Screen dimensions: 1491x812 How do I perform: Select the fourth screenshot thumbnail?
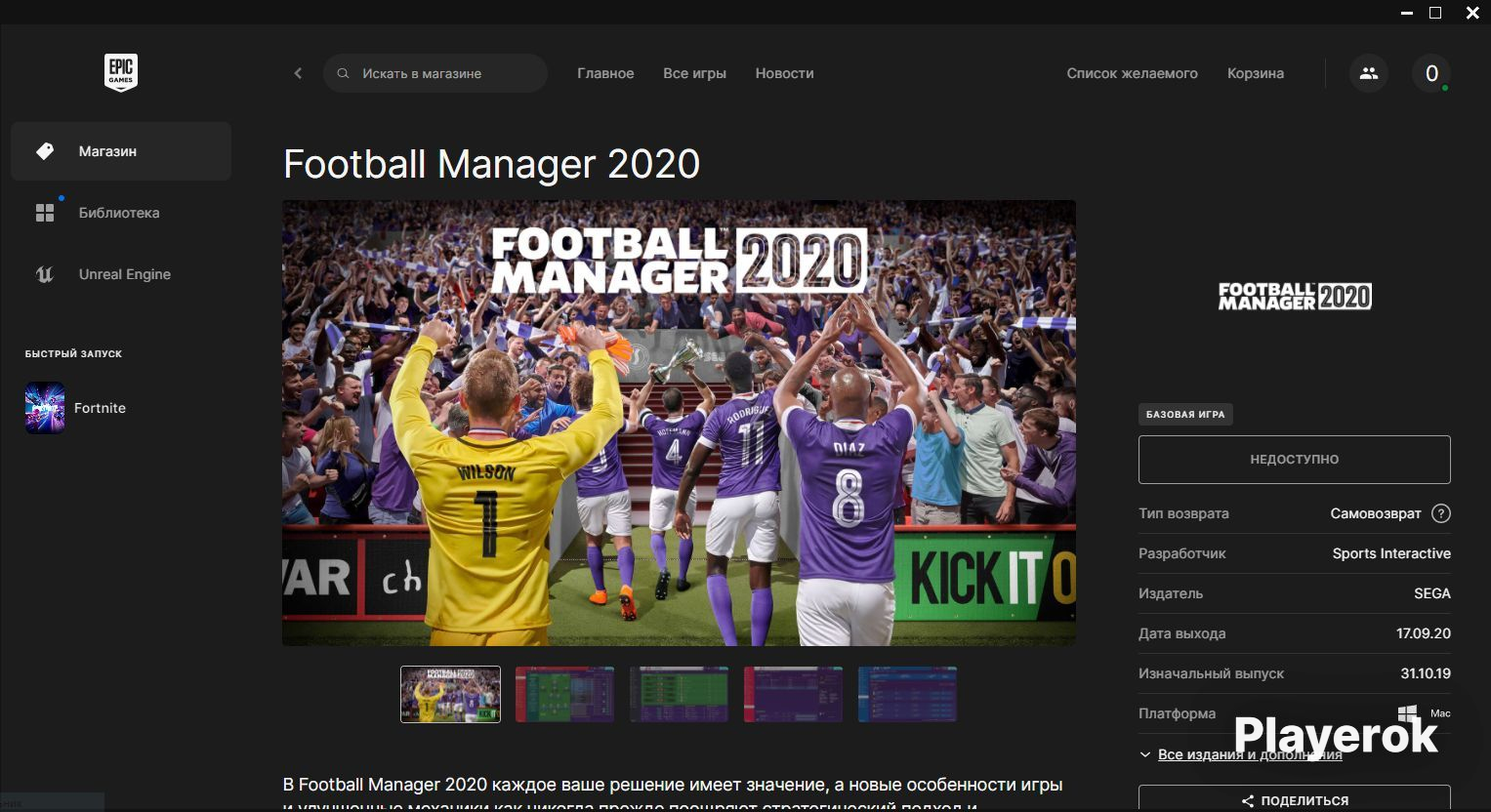793,695
